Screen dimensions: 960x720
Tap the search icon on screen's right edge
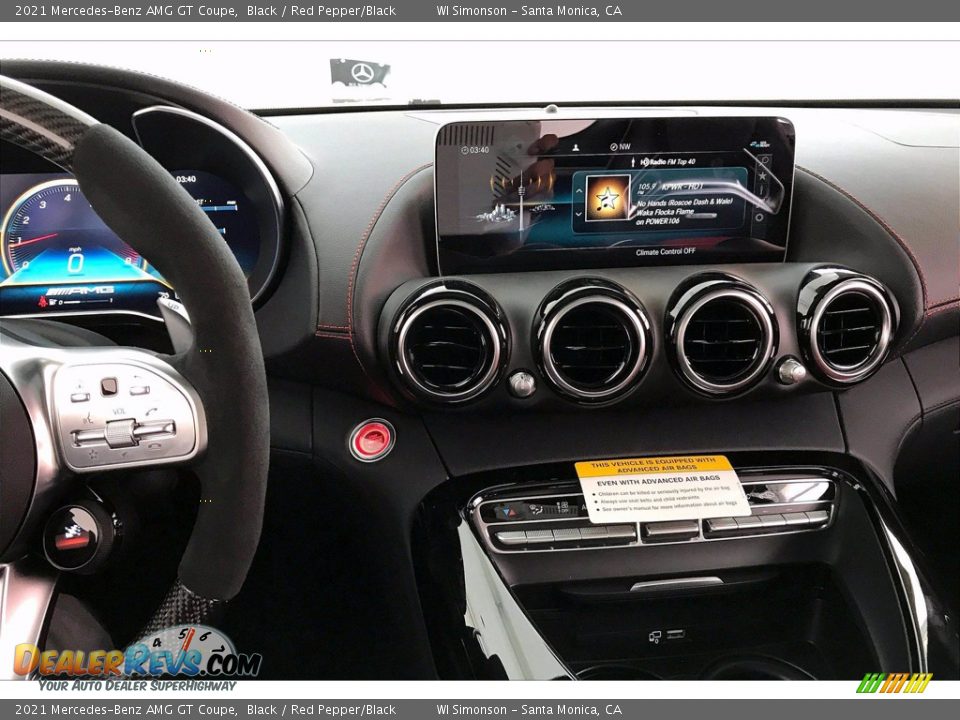(x=765, y=160)
